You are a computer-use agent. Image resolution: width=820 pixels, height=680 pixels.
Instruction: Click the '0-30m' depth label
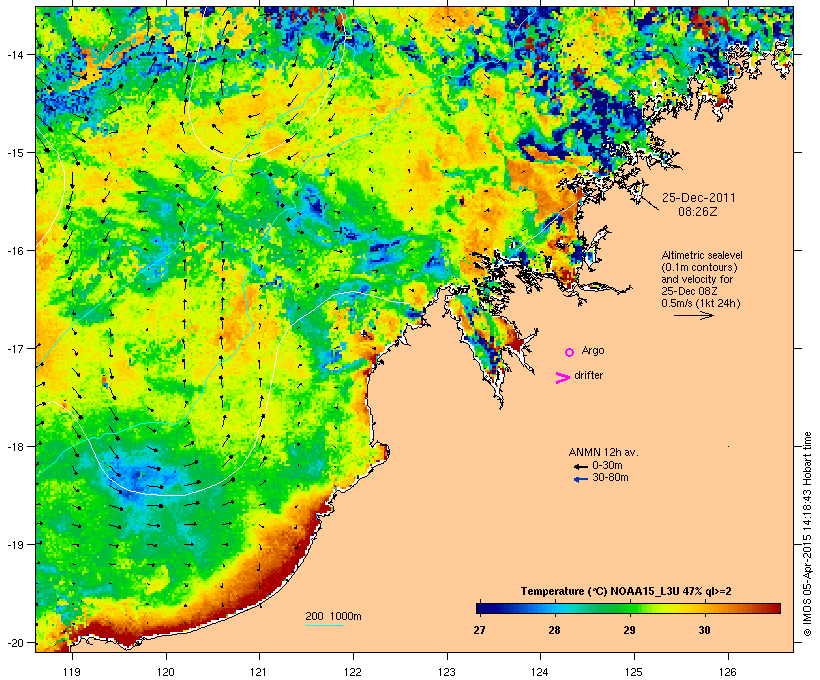pos(607,465)
